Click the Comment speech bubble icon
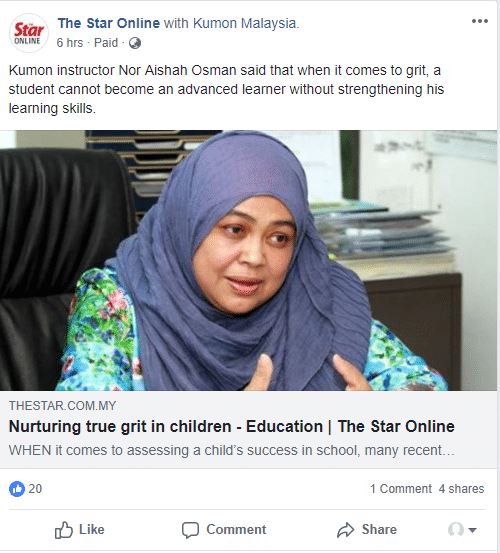 pos(190,530)
